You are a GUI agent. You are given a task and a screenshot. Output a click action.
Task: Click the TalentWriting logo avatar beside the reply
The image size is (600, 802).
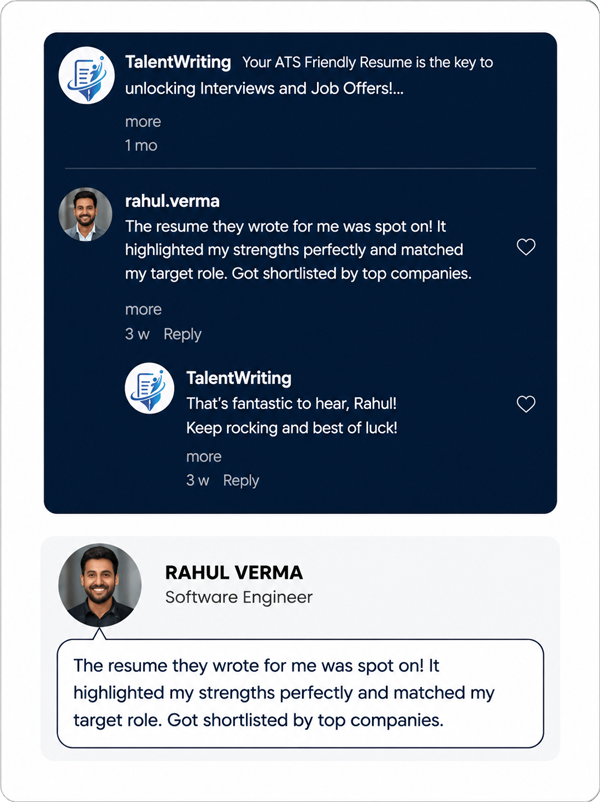[149, 388]
